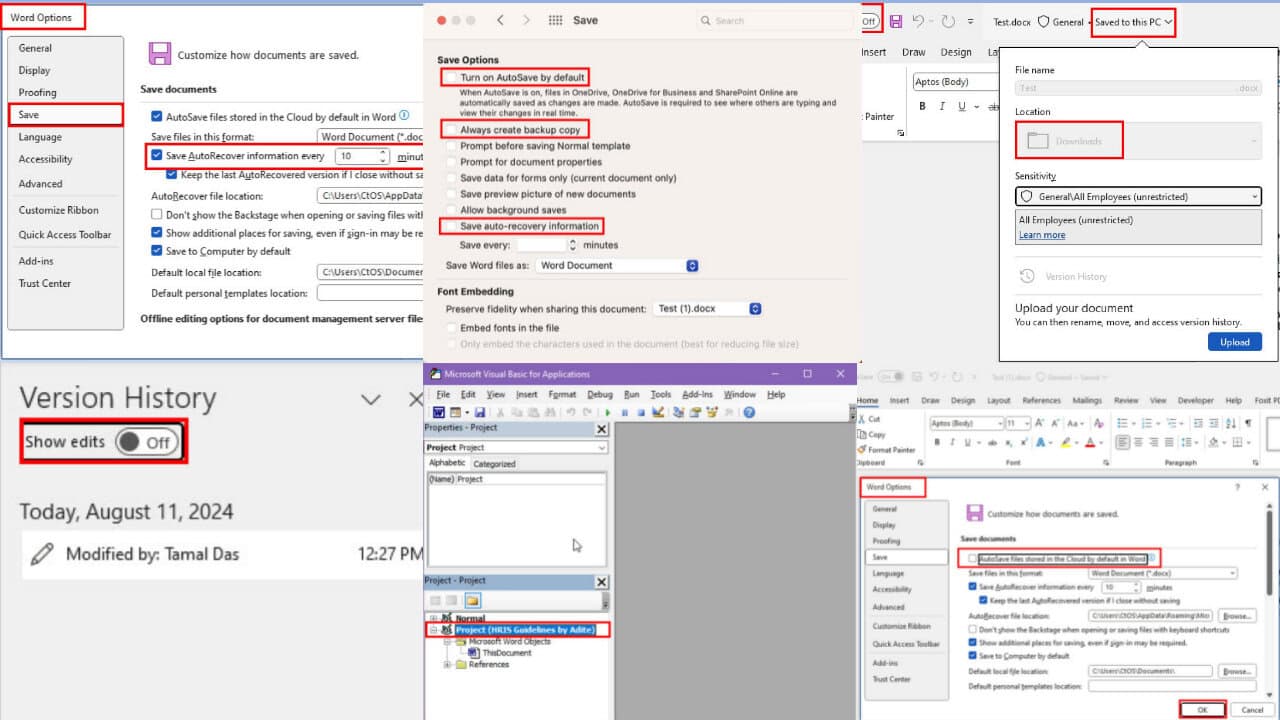This screenshot has height=720, width=1280.
Task: Click the Learn more link
Action: point(1042,235)
